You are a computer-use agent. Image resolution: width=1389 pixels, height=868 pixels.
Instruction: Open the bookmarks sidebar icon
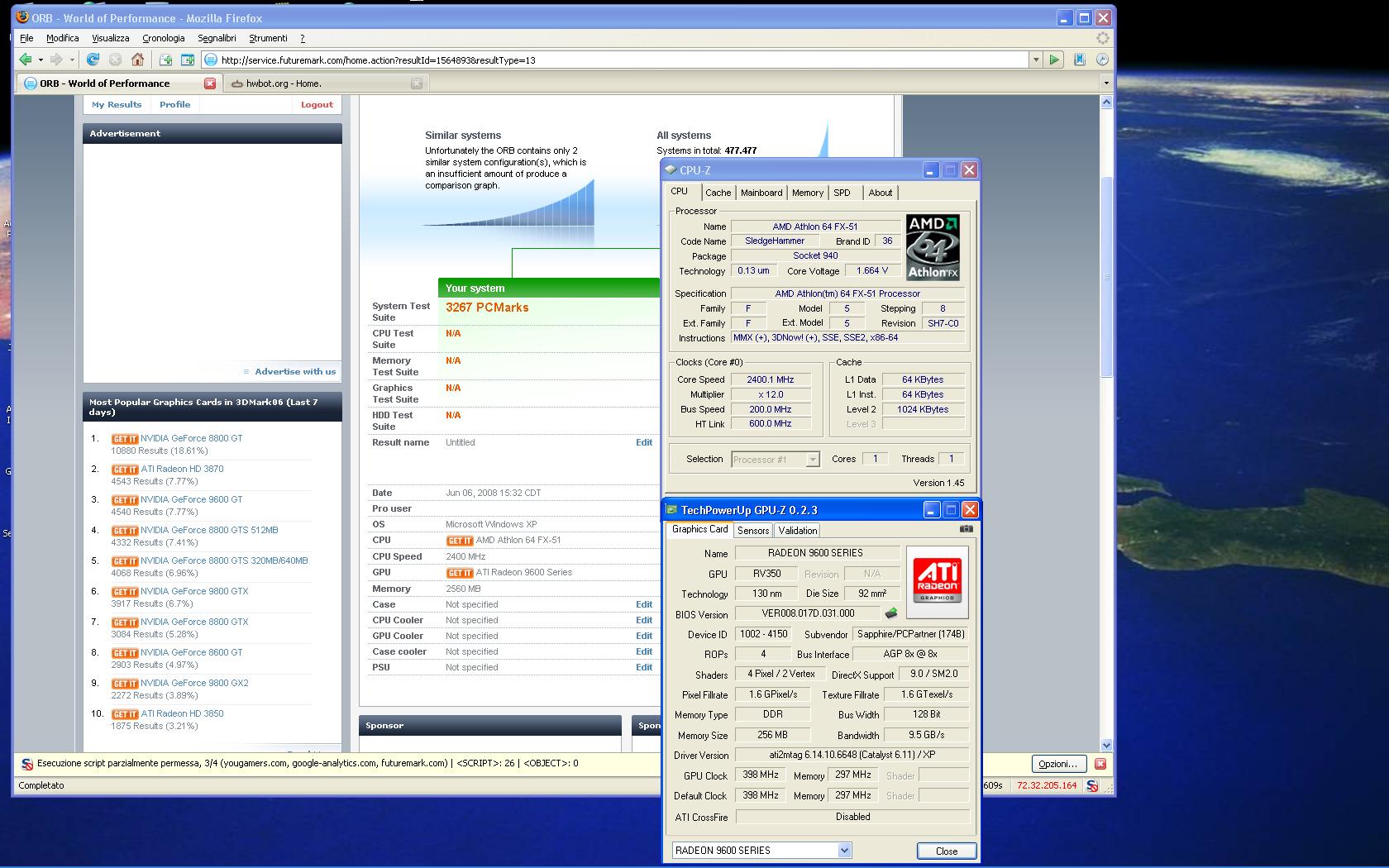[1080, 60]
